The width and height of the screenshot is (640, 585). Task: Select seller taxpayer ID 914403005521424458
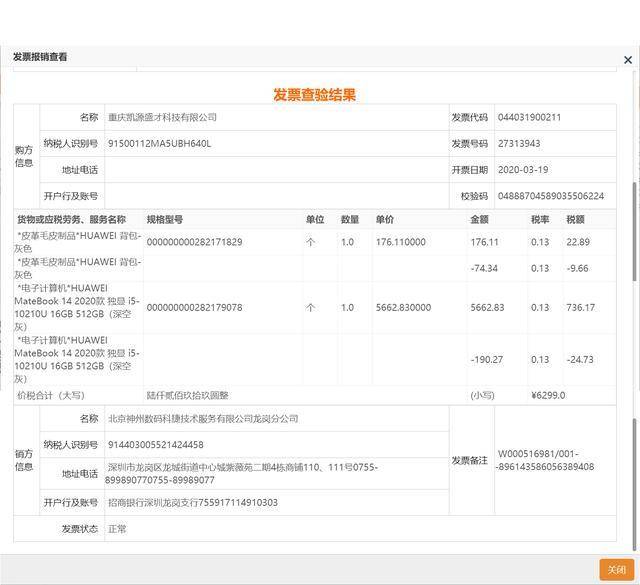[156, 445]
